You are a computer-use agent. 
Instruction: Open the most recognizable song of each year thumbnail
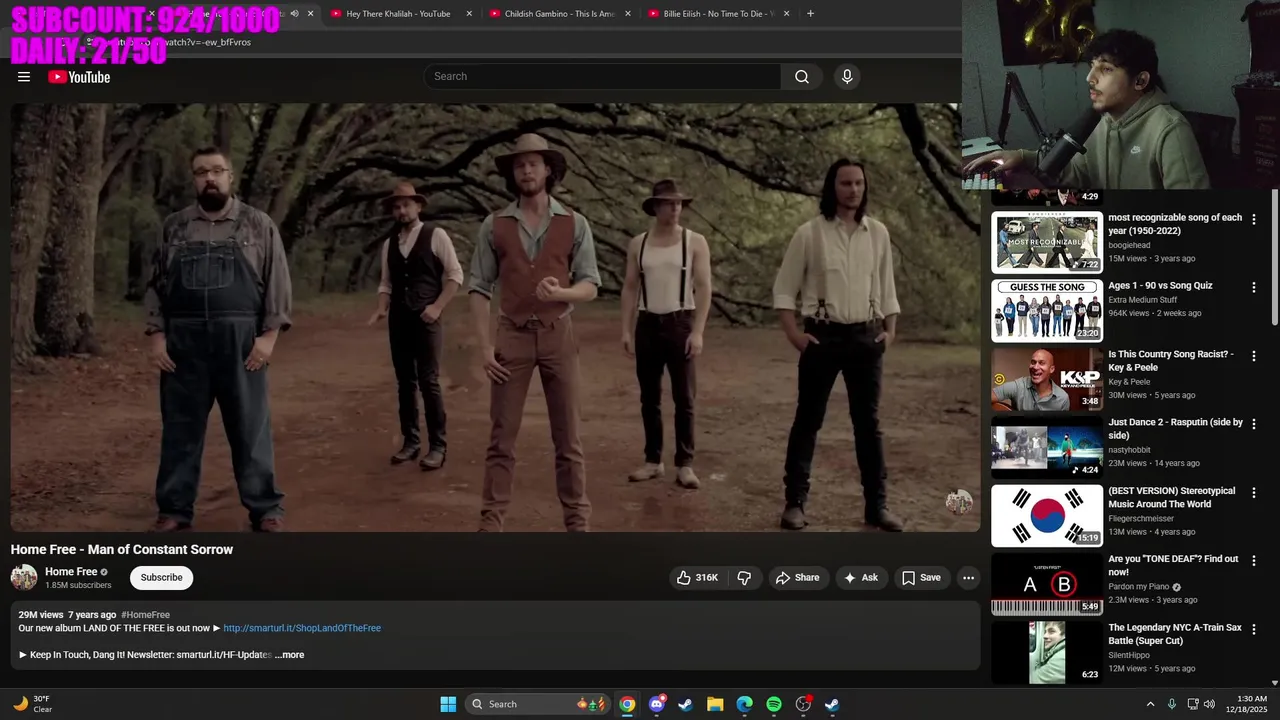1047,242
